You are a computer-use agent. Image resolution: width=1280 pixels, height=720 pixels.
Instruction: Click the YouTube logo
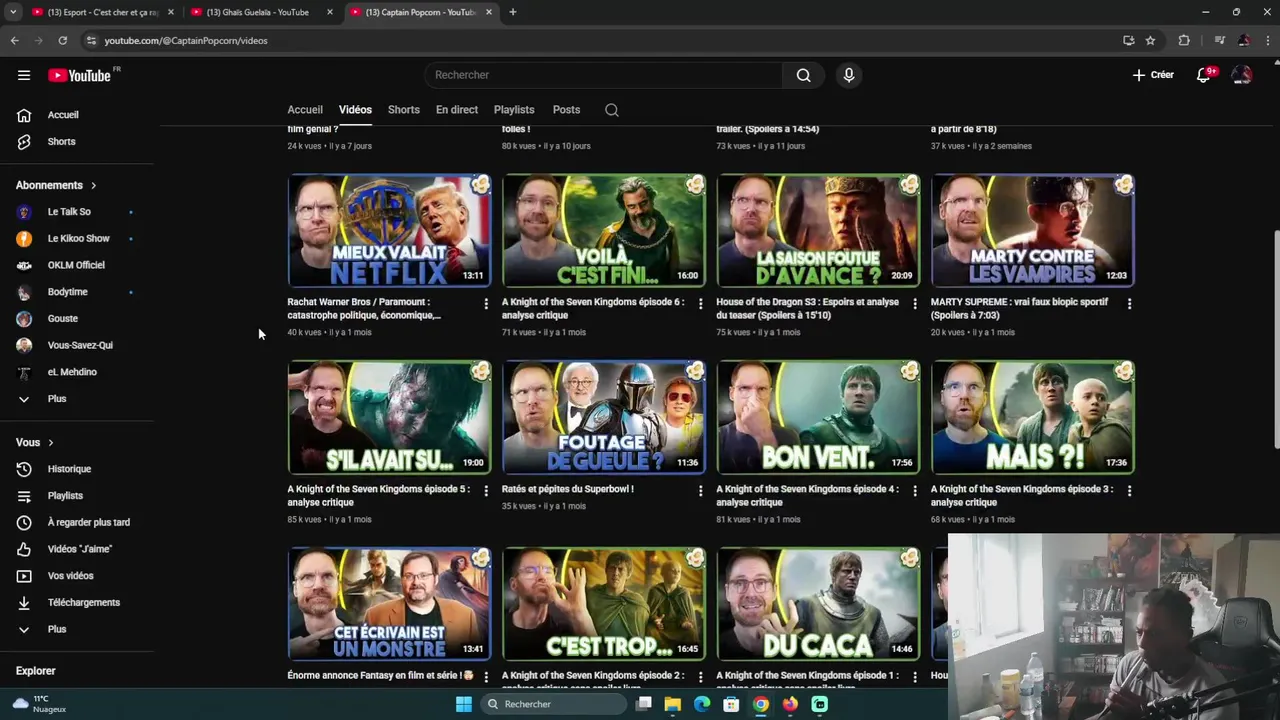pos(79,75)
